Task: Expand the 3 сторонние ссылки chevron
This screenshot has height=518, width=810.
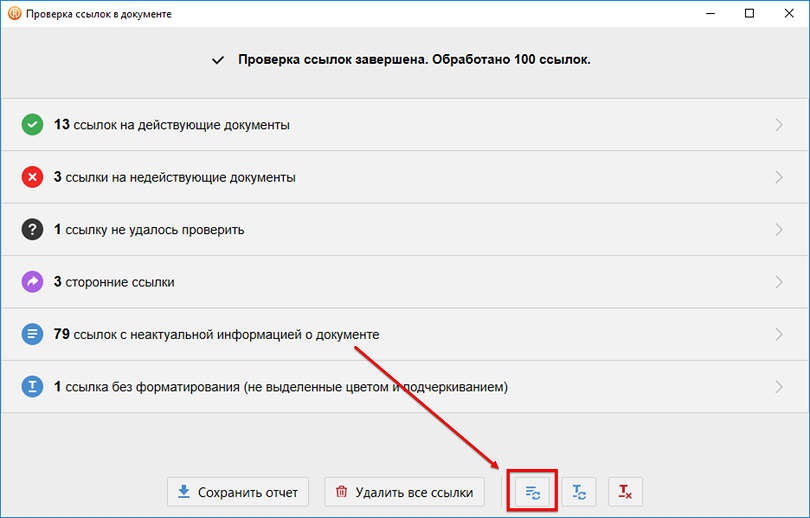Action: click(779, 282)
